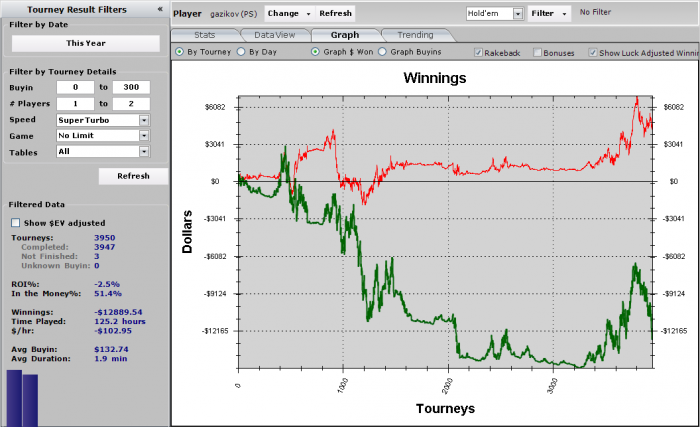Click the In the Money% value 51.4%
The height and width of the screenshot is (427, 700).
pos(108,293)
